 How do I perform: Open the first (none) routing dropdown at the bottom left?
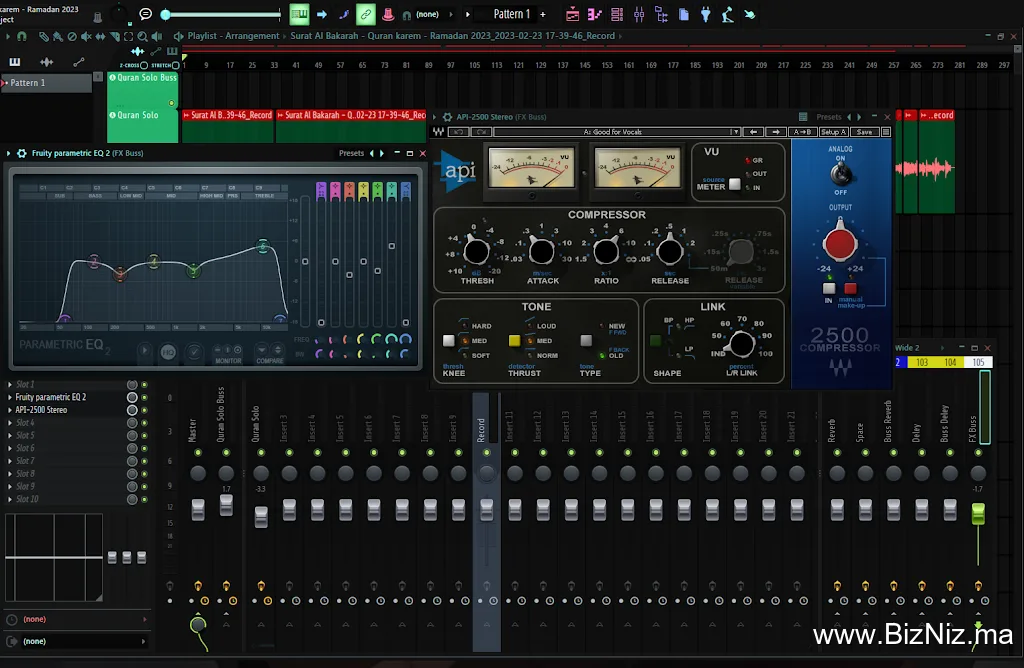coord(76,619)
